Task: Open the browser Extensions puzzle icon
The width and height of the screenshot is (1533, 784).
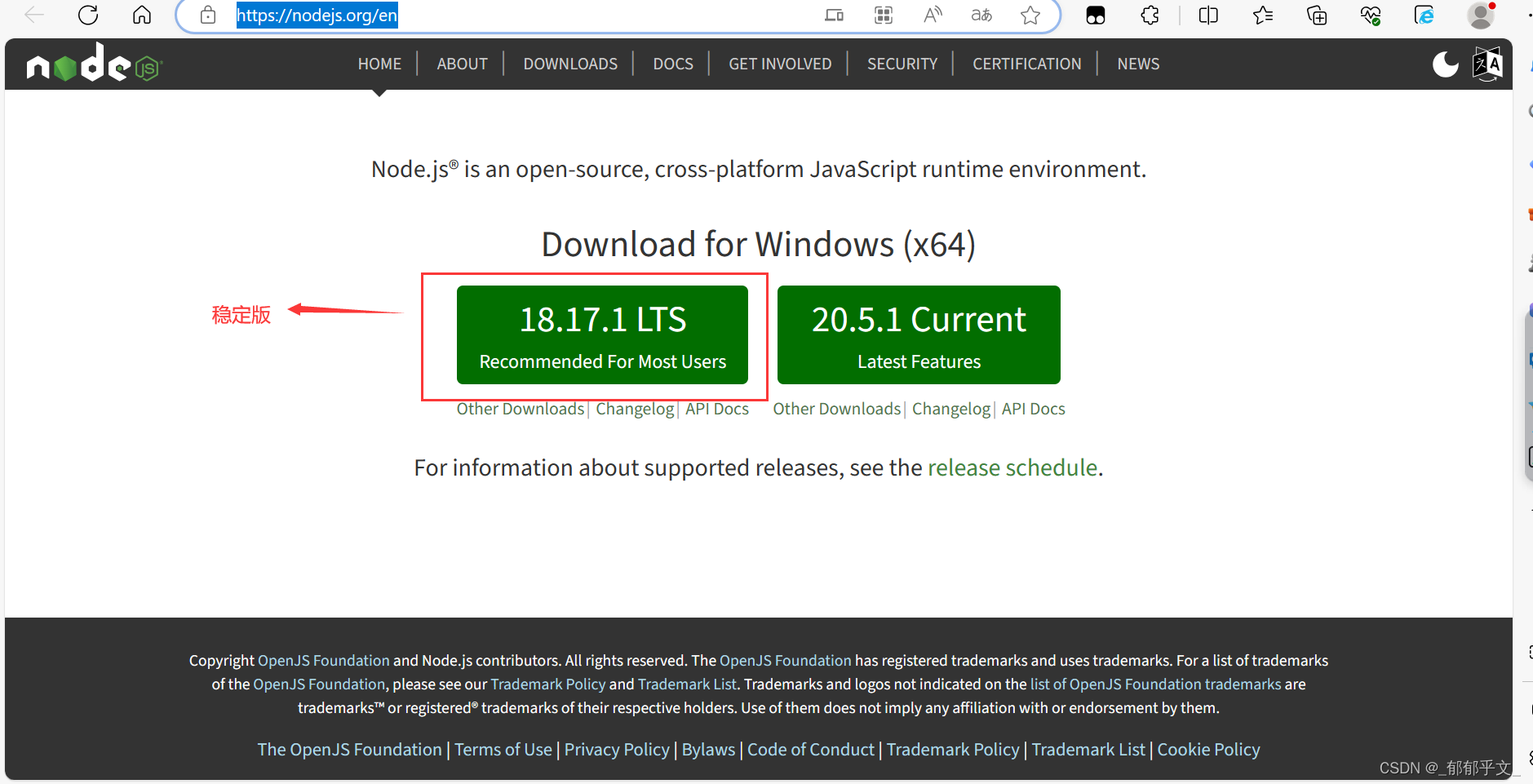Action: tap(1150, 15)
